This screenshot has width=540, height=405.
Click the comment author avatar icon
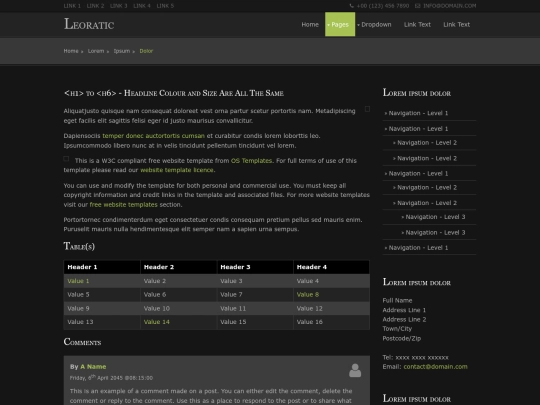pos(355,371)
